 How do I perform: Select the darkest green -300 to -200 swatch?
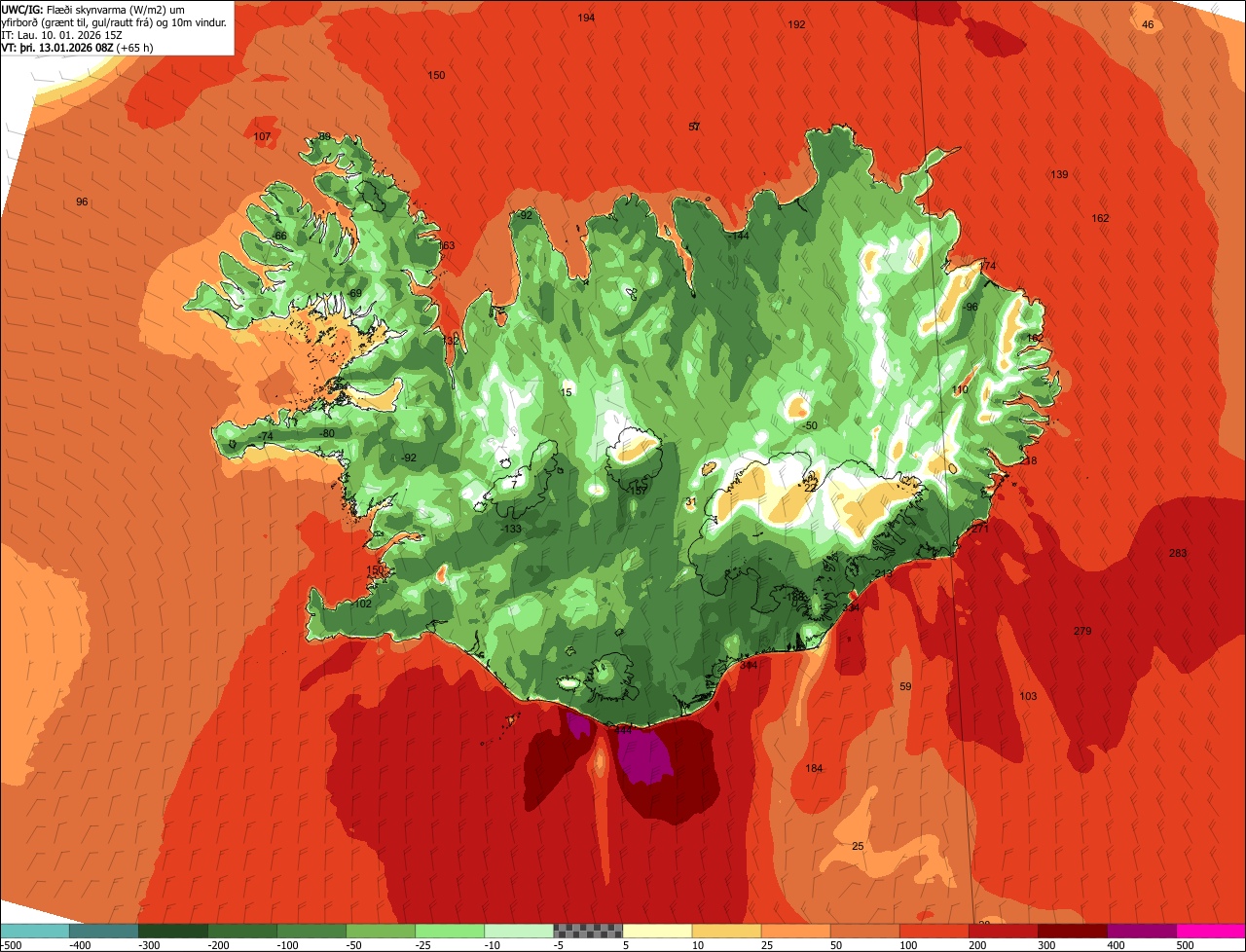point(173,931)
